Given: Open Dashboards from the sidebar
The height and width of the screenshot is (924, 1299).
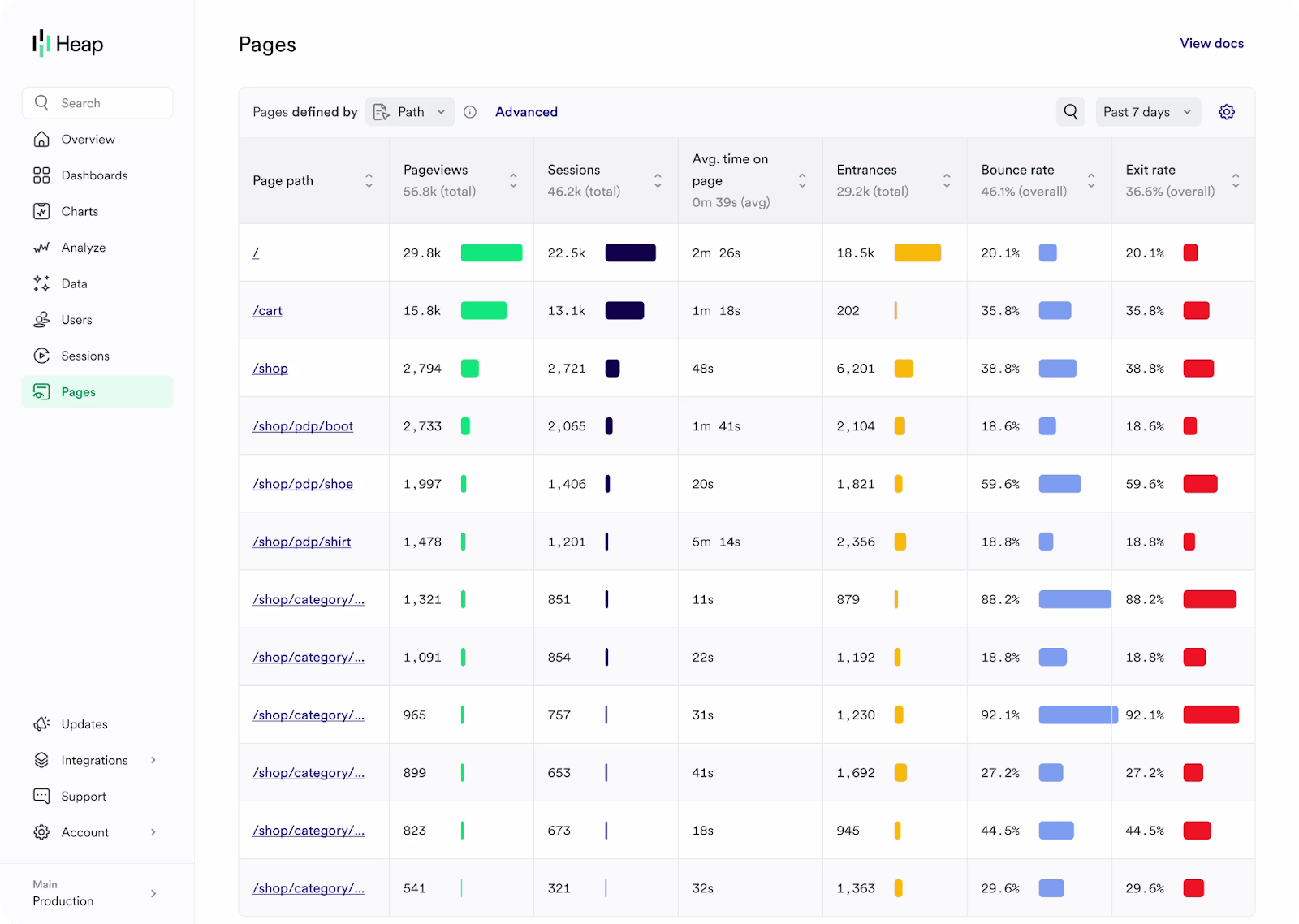Looking at the screenshot, I should tap(94, 175).
